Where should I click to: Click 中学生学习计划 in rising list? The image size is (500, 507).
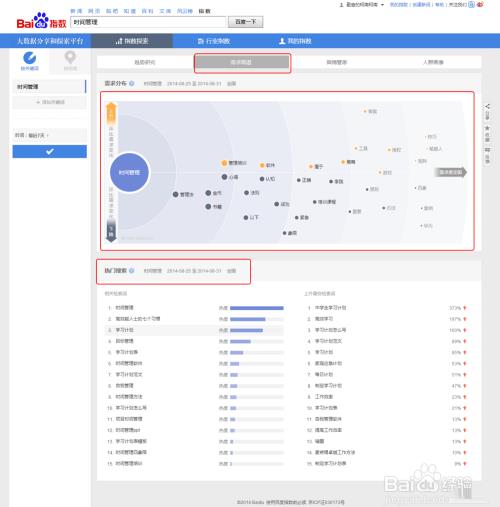pyautogui.click(x=331, y=308)
